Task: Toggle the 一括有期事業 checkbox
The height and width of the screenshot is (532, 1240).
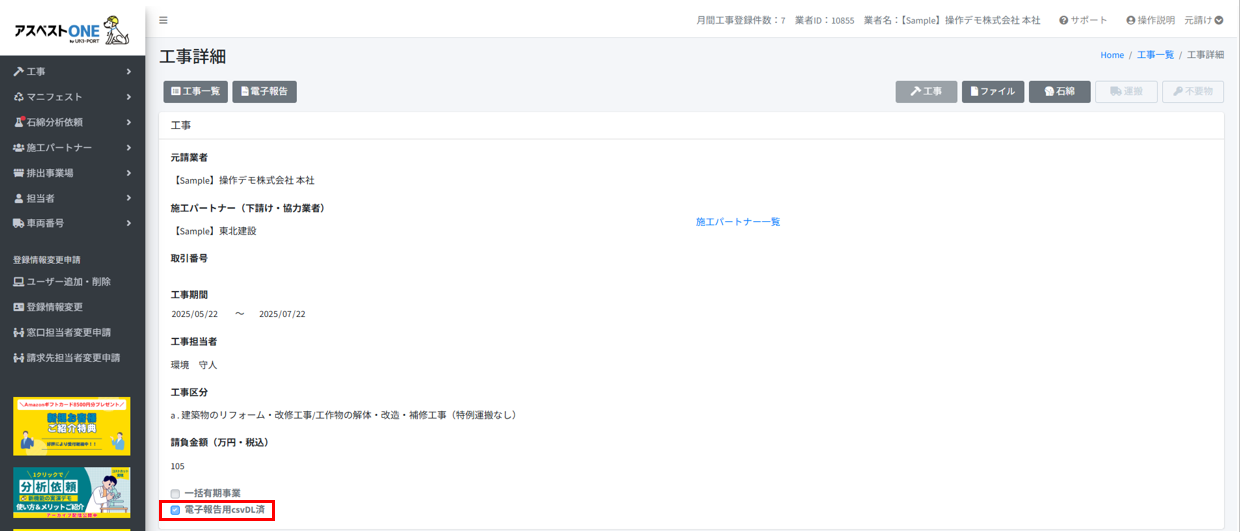Action: [x=175, y=494]
